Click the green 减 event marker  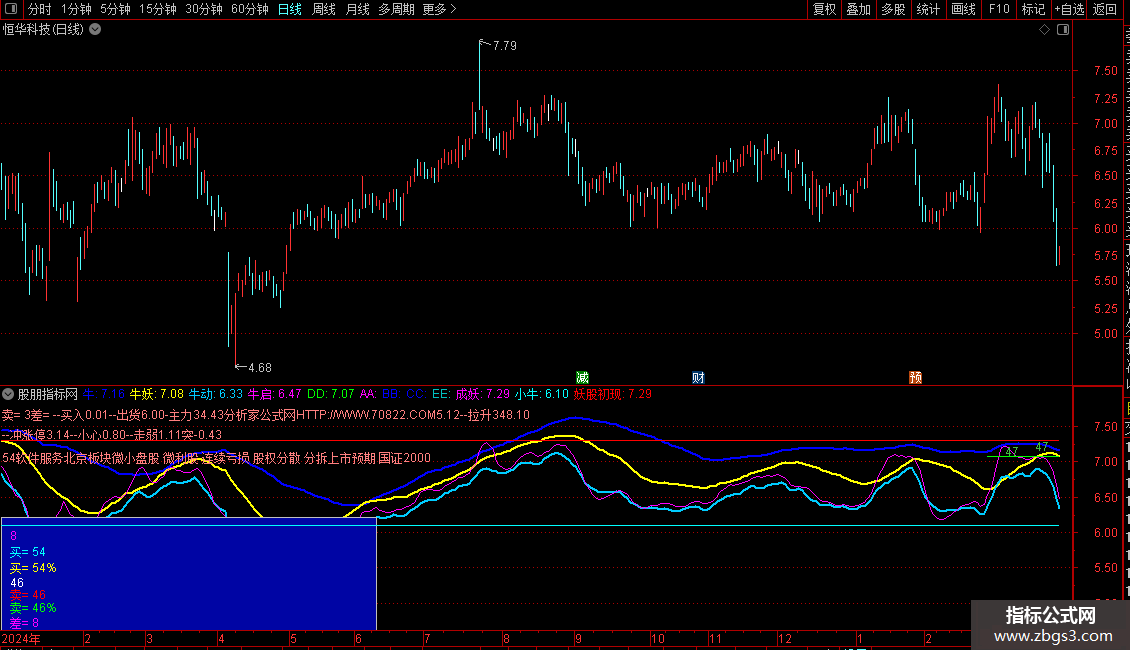click(582, 377)
